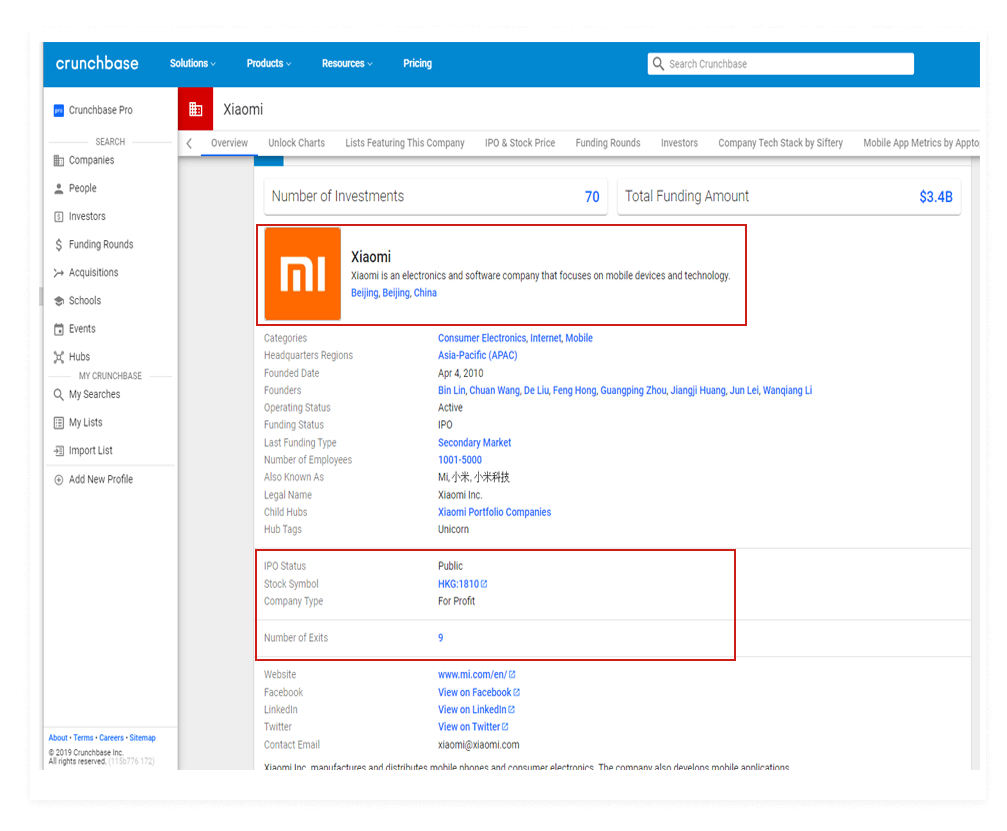Open Xiaomi Portfolio Companies link
This screenshot has height=831, width=1007.
(495, 512)
